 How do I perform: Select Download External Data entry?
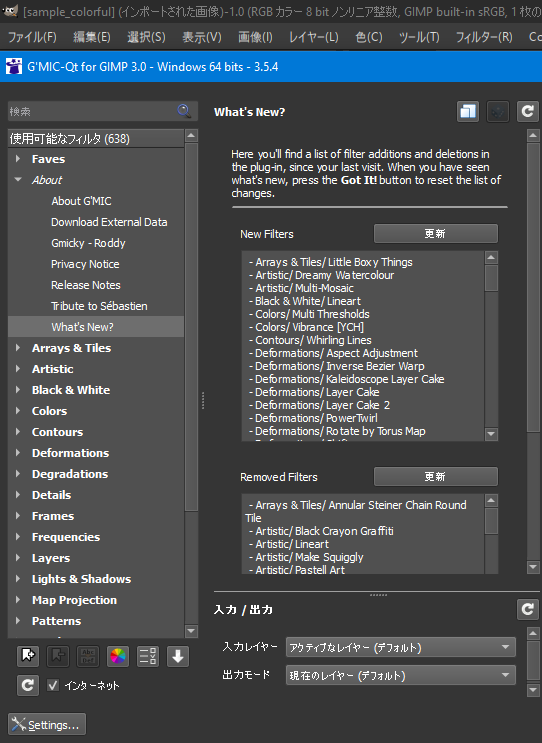tap(109, 222)
